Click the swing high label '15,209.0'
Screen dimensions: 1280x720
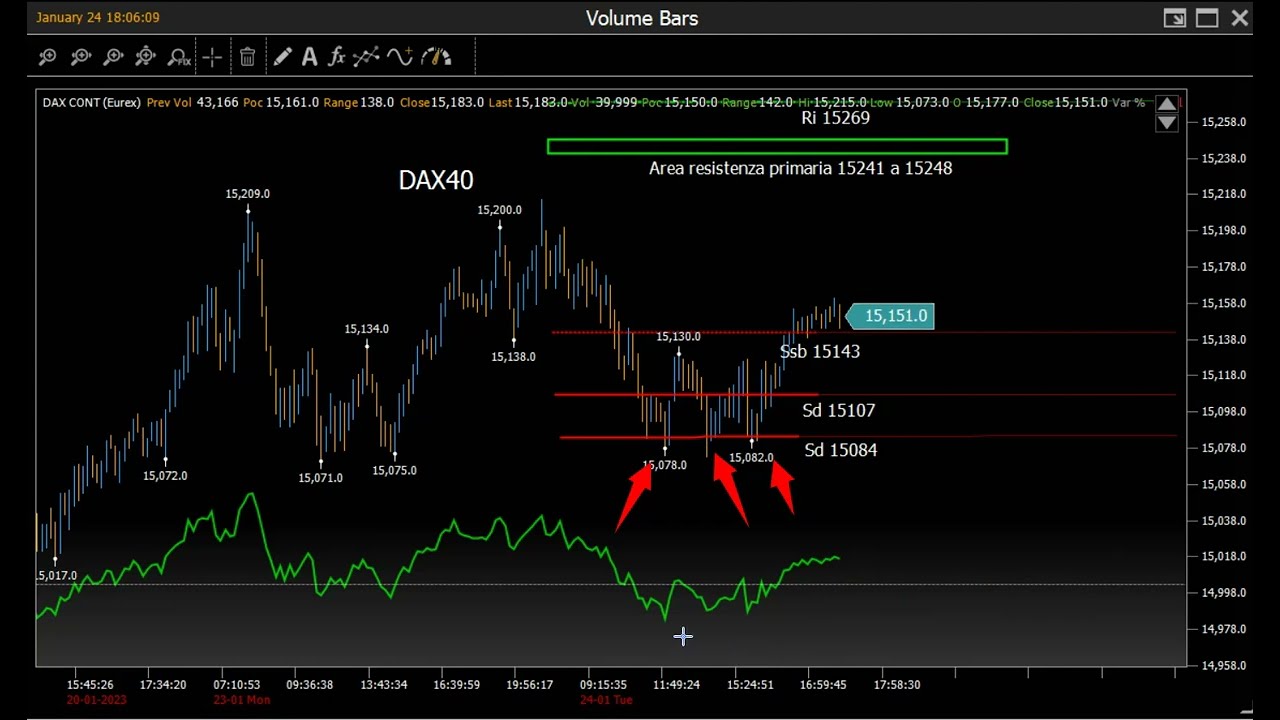click(x=247, y=194)
